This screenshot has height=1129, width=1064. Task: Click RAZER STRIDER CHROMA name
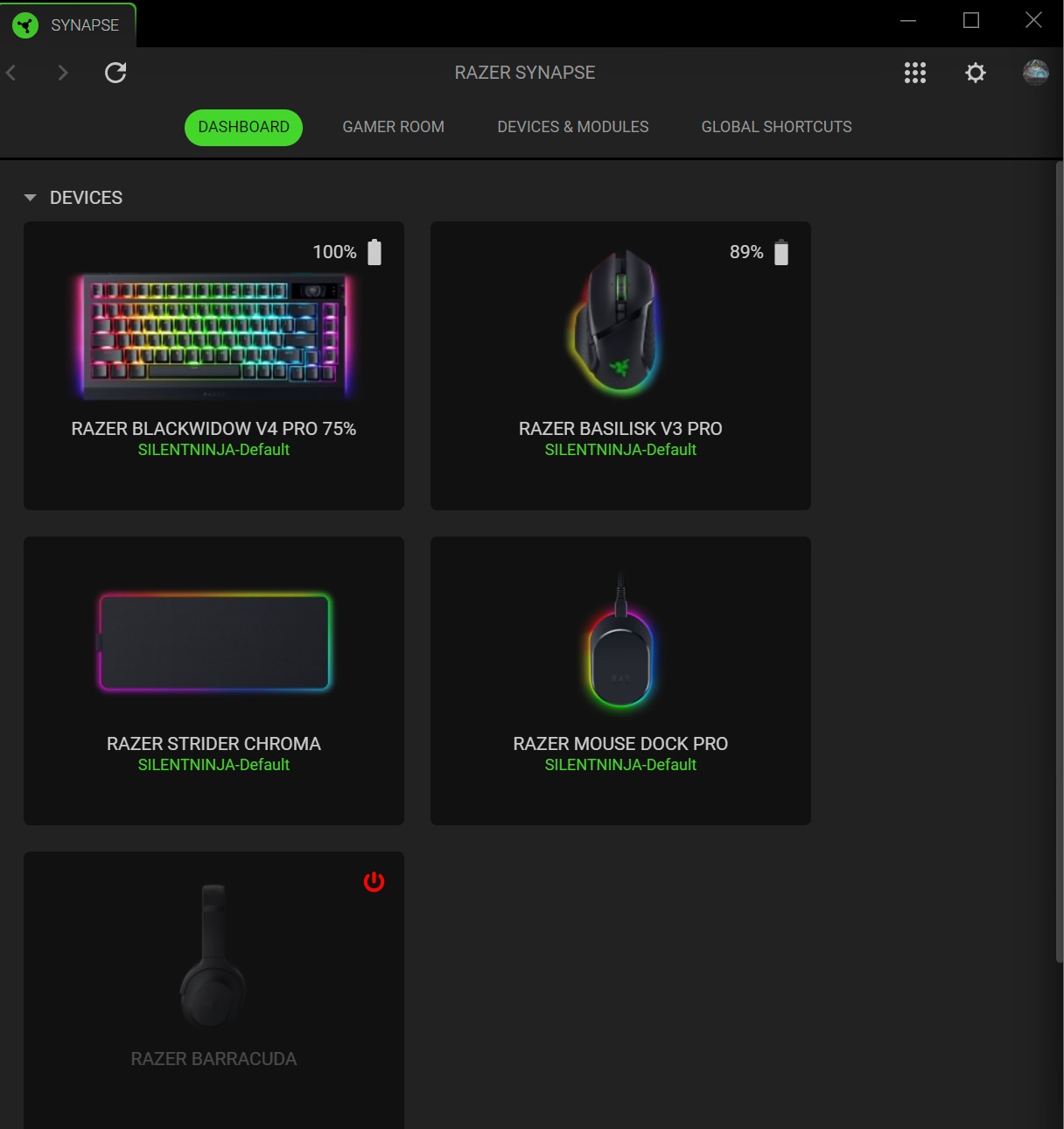[213, 744]
